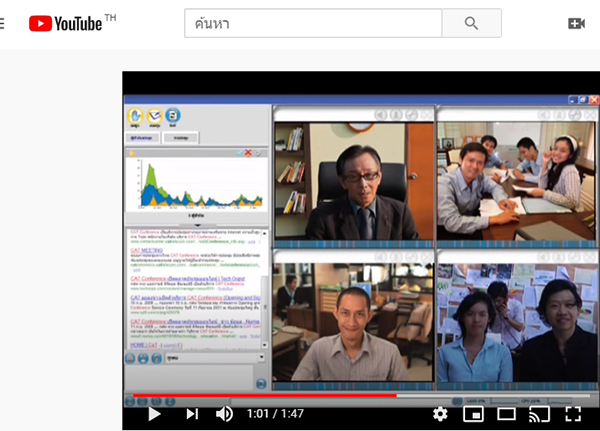
Task: Open the create video camera icon
Action: point(576,23)
